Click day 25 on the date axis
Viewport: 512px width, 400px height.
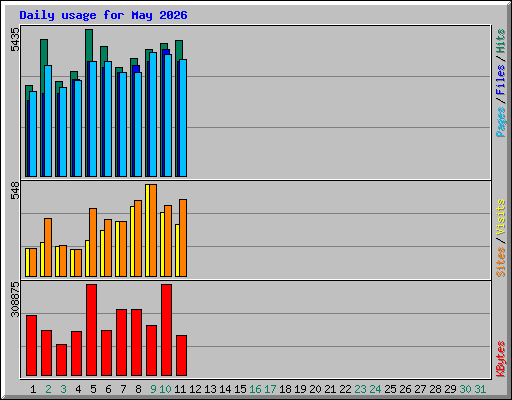tap(390, 389)
